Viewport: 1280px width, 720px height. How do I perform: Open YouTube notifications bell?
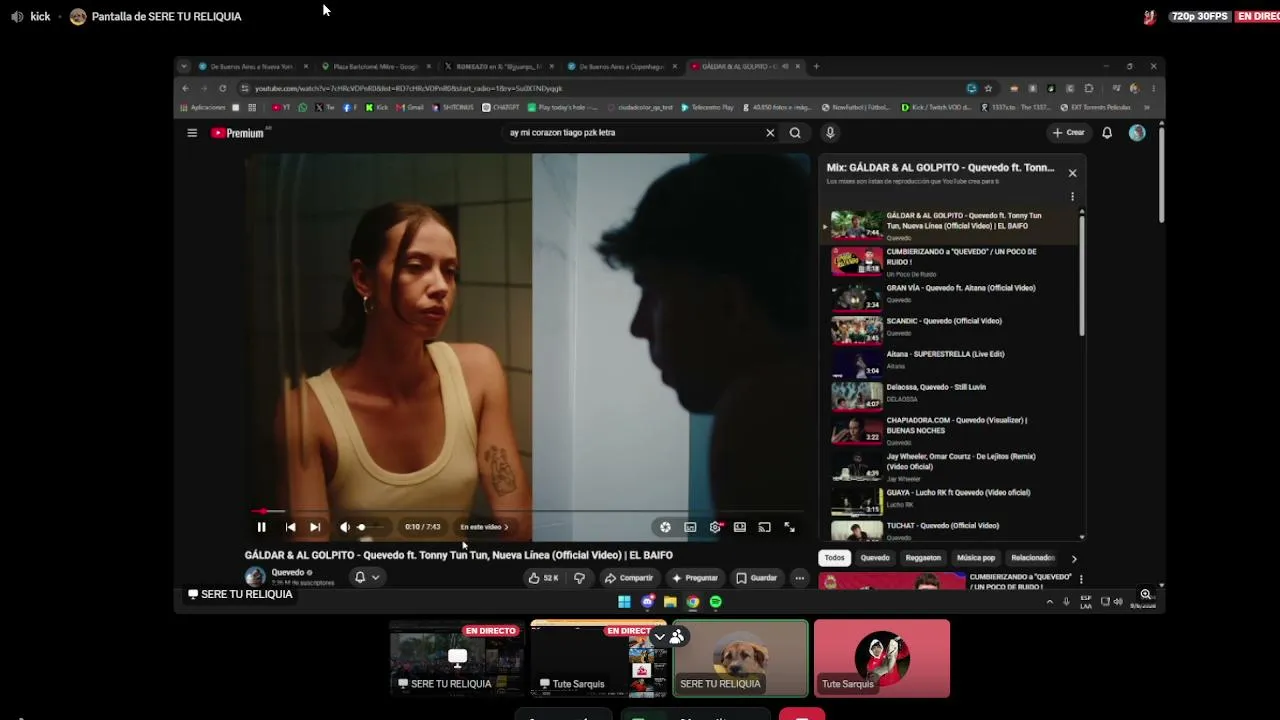1107,133
